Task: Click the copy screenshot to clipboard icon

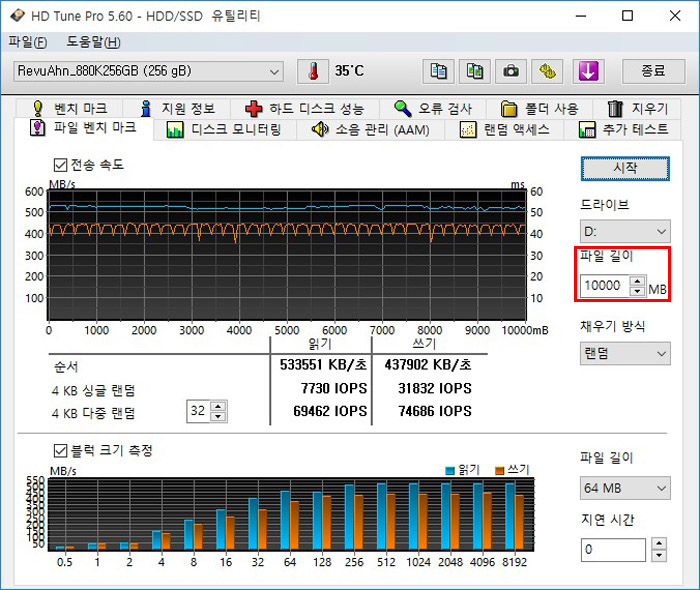Action: tap(475, 71)
